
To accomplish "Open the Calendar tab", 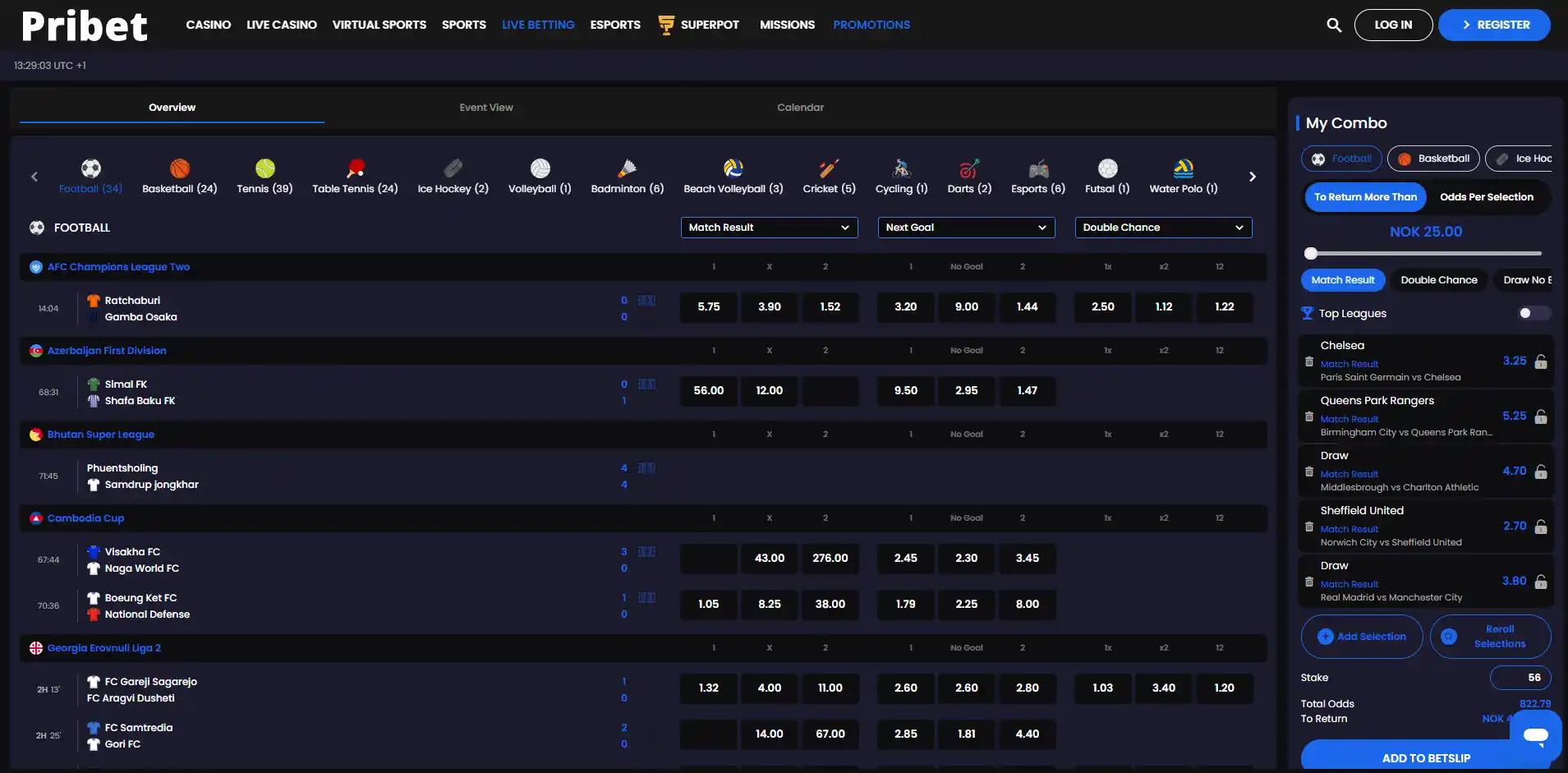I will (x=801, y=108).
